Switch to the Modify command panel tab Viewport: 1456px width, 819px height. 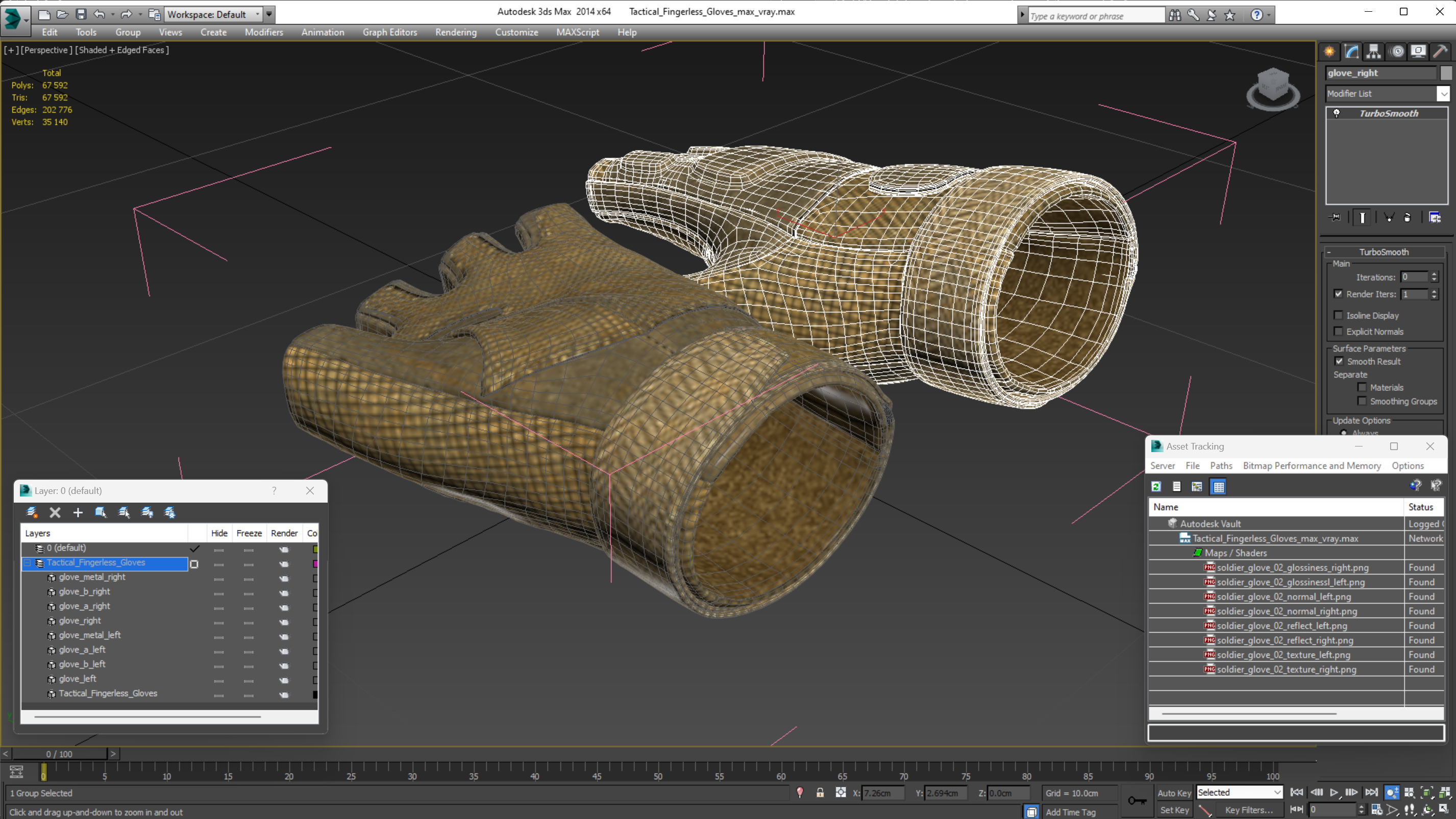(x=1351, y=52)
